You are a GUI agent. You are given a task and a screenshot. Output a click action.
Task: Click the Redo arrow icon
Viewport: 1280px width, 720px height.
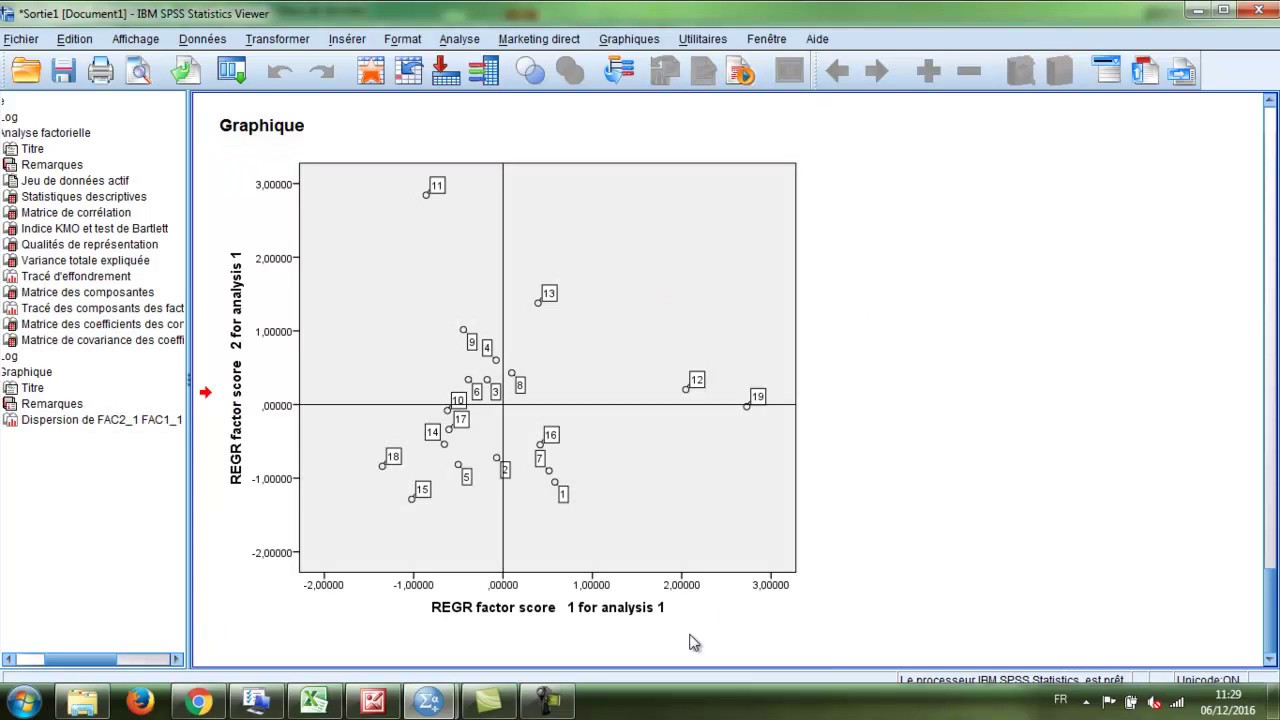[321, 71]
